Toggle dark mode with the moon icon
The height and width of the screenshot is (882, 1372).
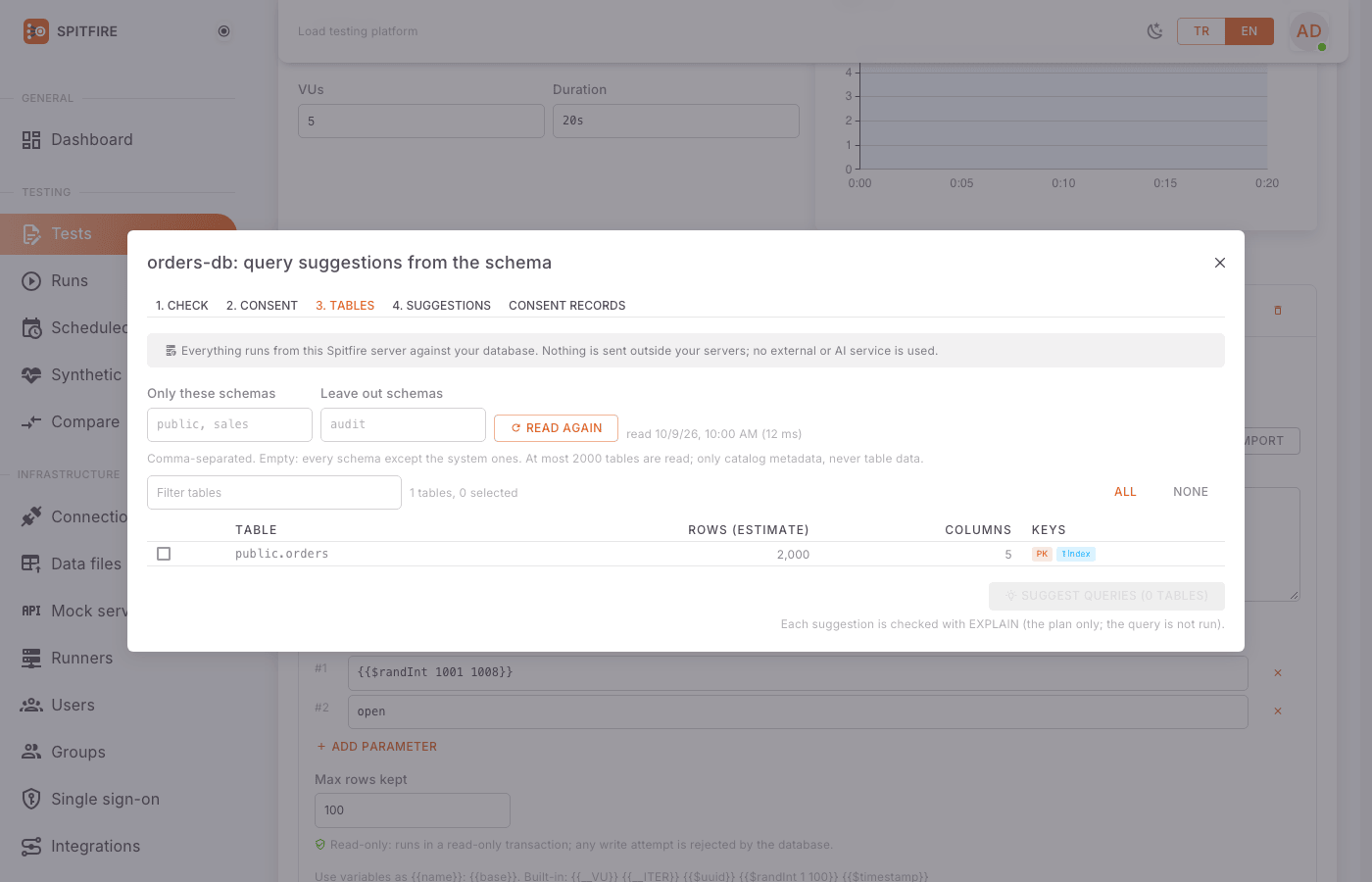[x=1155, y=31]
